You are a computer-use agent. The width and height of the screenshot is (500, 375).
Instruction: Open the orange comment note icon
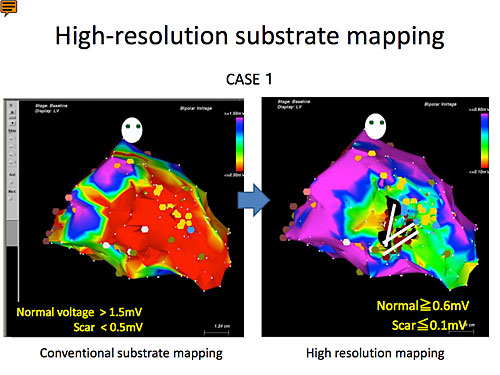[x=9, y=8]
